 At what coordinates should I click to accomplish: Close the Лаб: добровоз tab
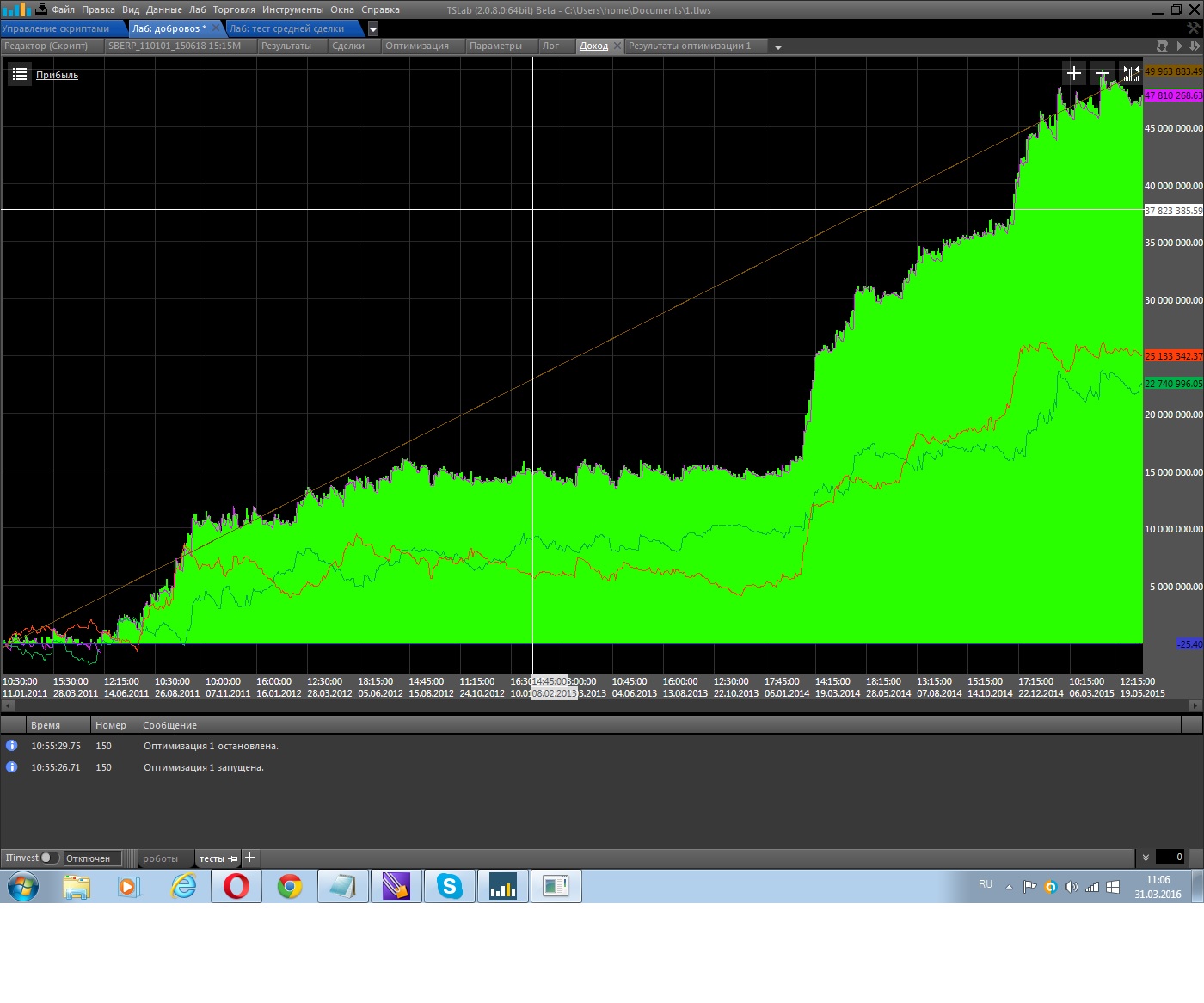pyautogui.click(x=216, y=28)
